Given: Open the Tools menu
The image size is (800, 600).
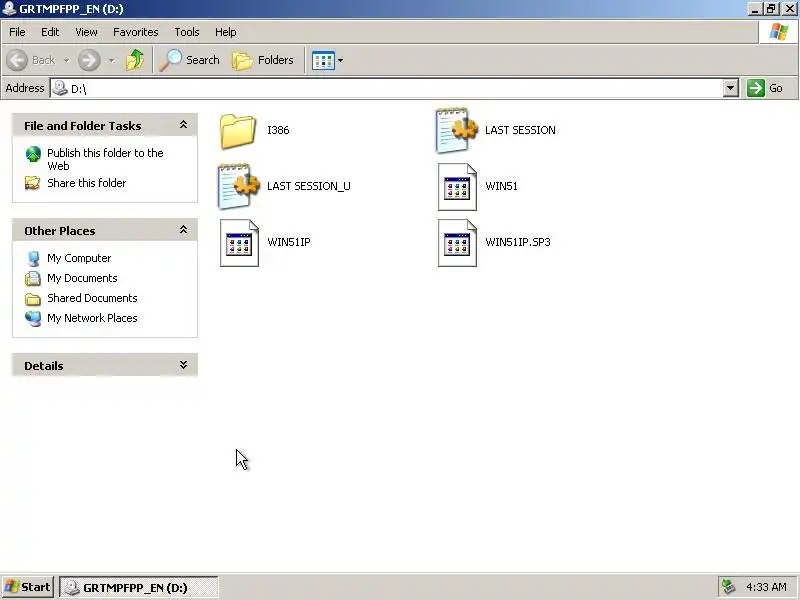Looking at the screenshot, I should click(x=187, y=32).
